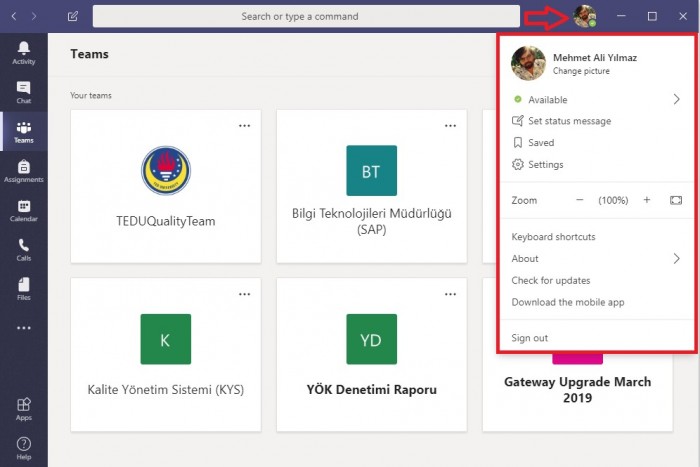Open Settings from profile menu

pyautogui.click(x=597, y=164)
